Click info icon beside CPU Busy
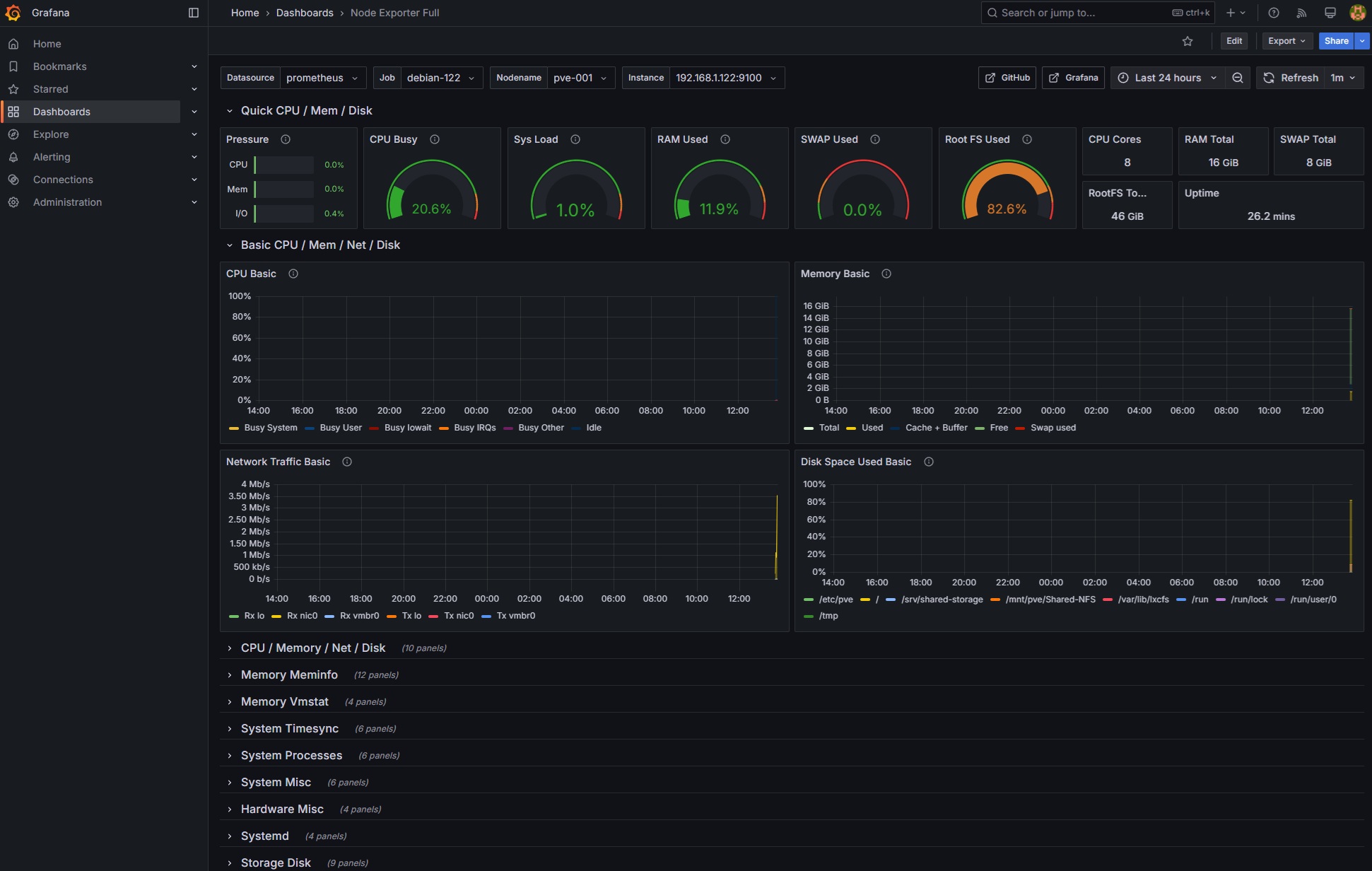This screenshot has width=1372, height=871. click(x=435, y=139)
